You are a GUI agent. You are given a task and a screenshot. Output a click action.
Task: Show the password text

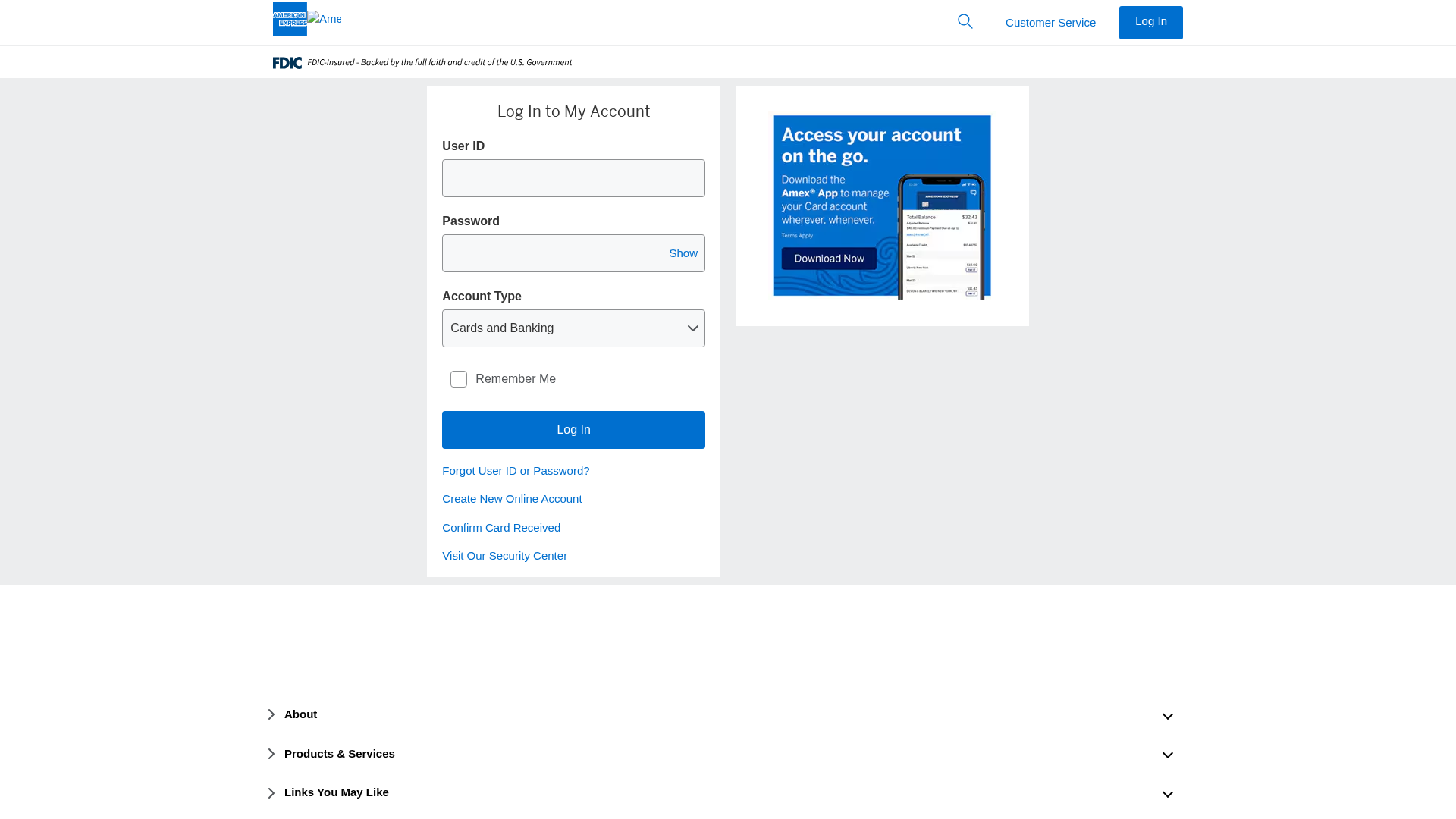coord(682,253)
